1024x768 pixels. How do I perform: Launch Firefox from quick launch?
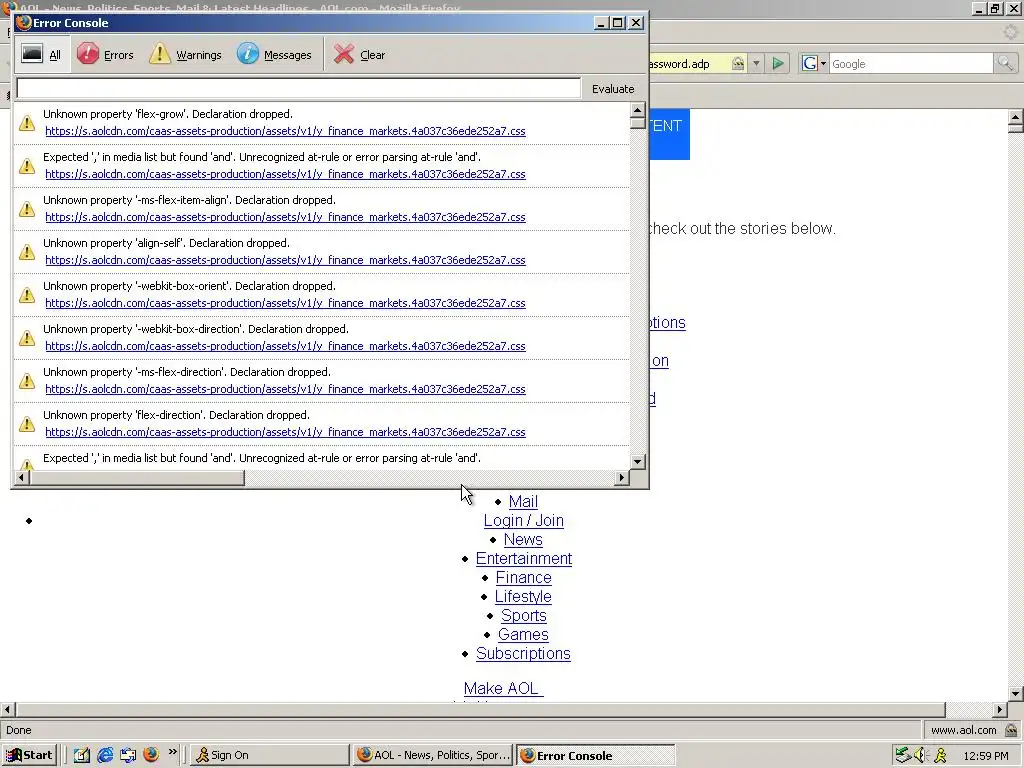pyautogui.click(x=151, y=755)
